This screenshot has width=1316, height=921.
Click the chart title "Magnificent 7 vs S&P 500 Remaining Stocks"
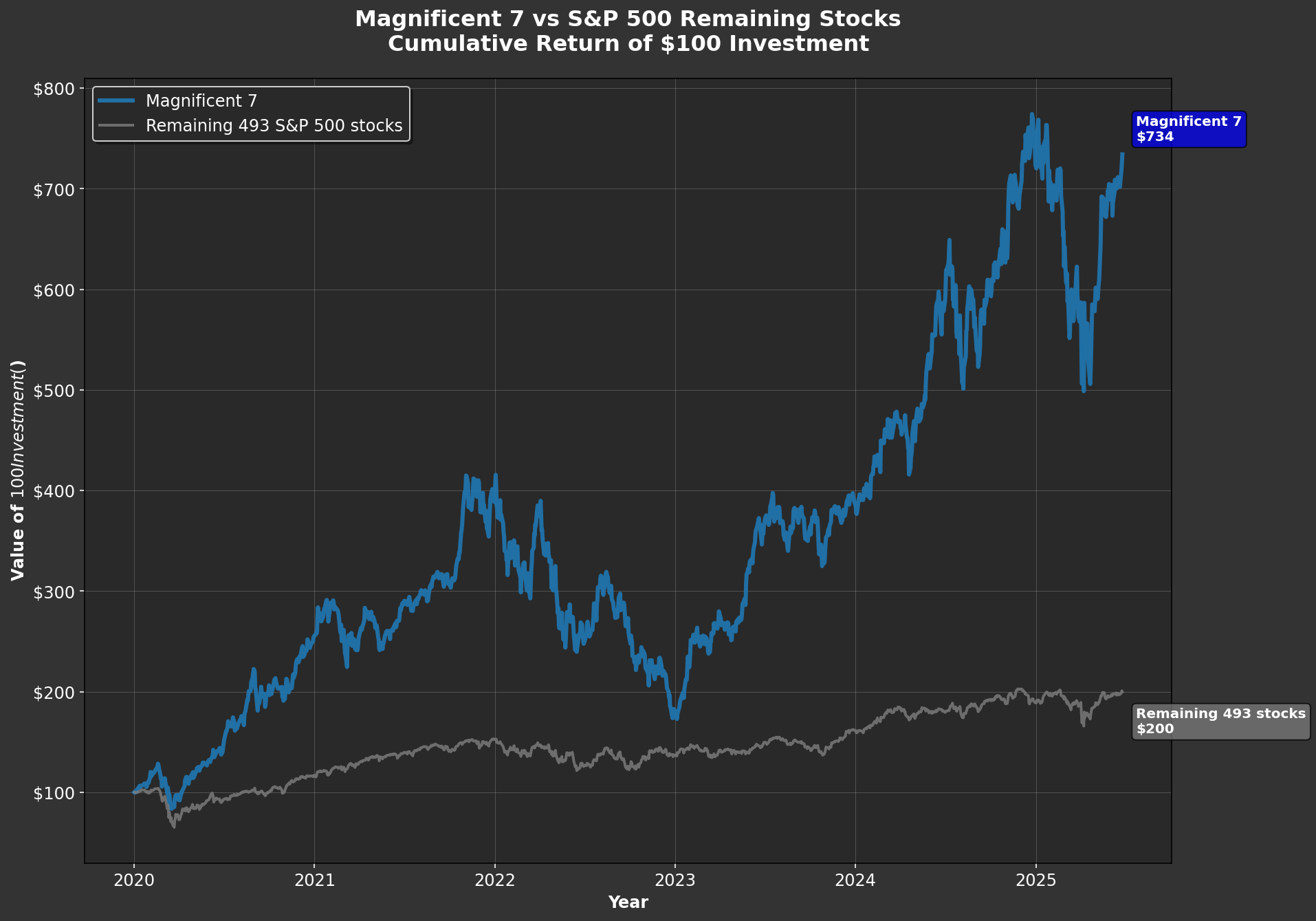(628, 19)
